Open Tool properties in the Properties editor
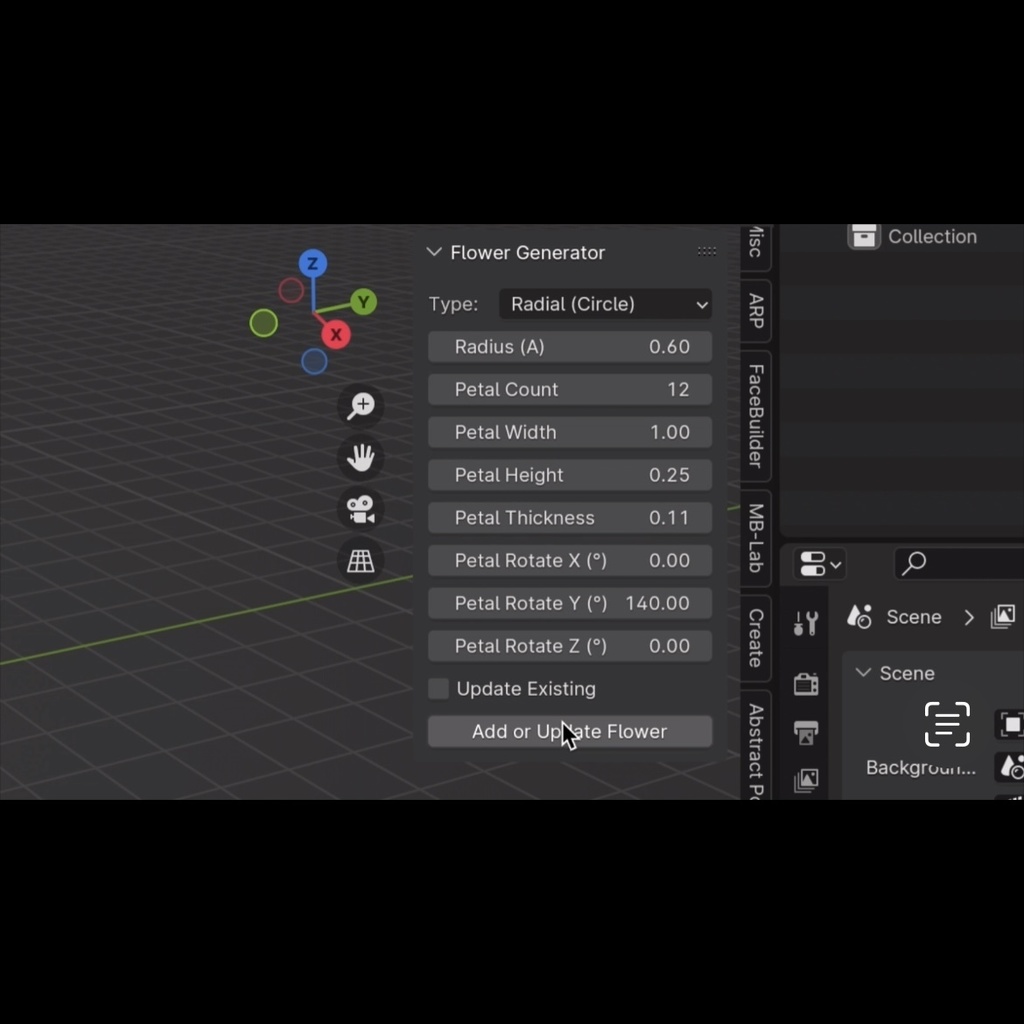This screenshot has width=1024, height=1024. (x=806, y=621)
